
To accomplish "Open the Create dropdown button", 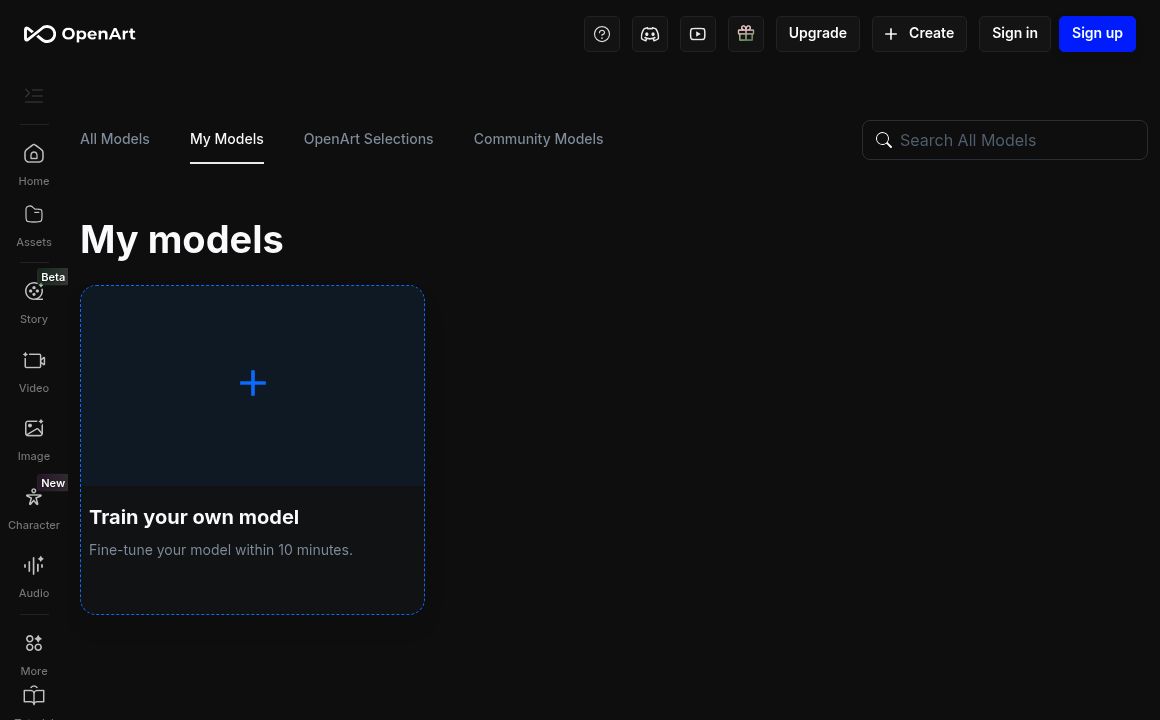I will tap(919, 34).
